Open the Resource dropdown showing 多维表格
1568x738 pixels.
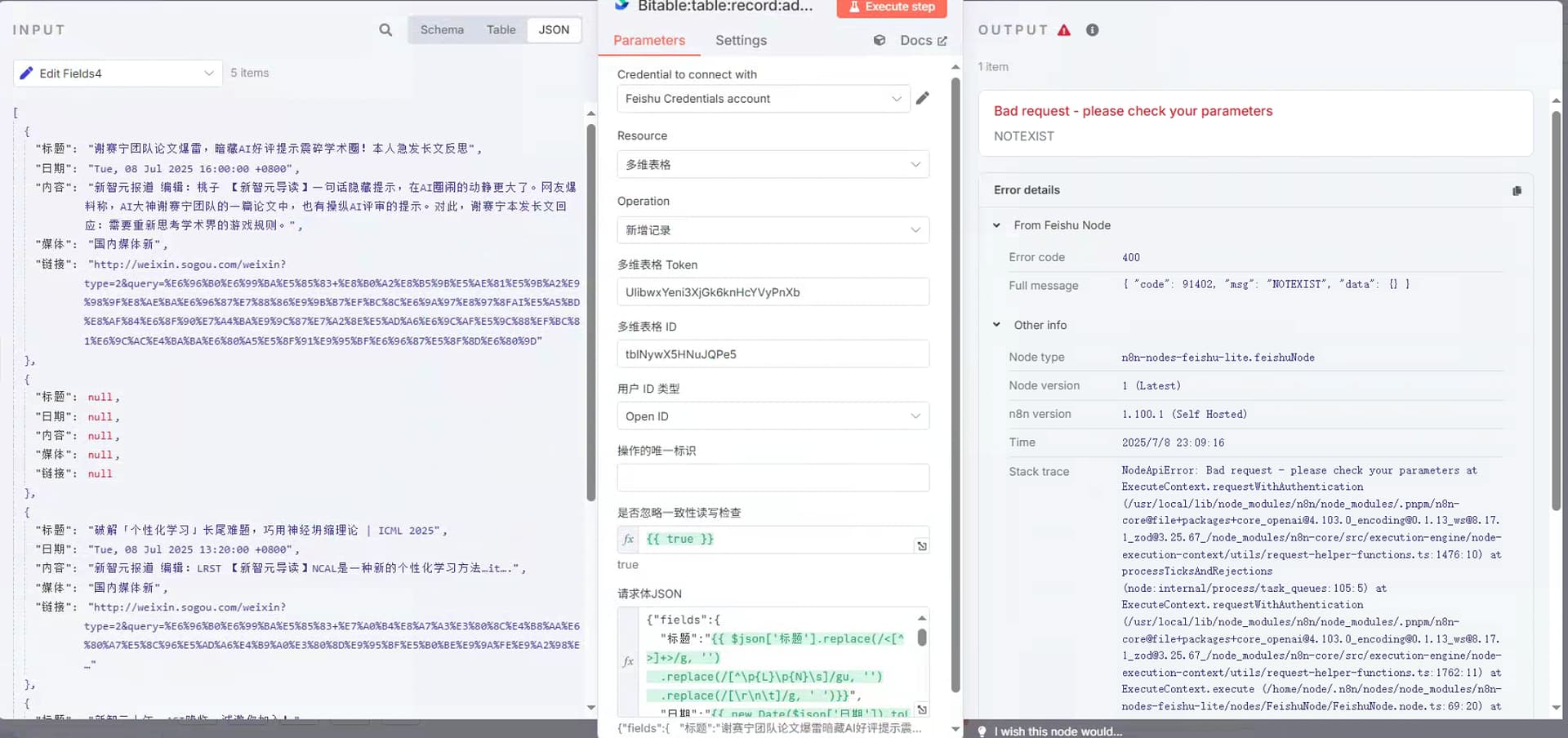(773, 164)
